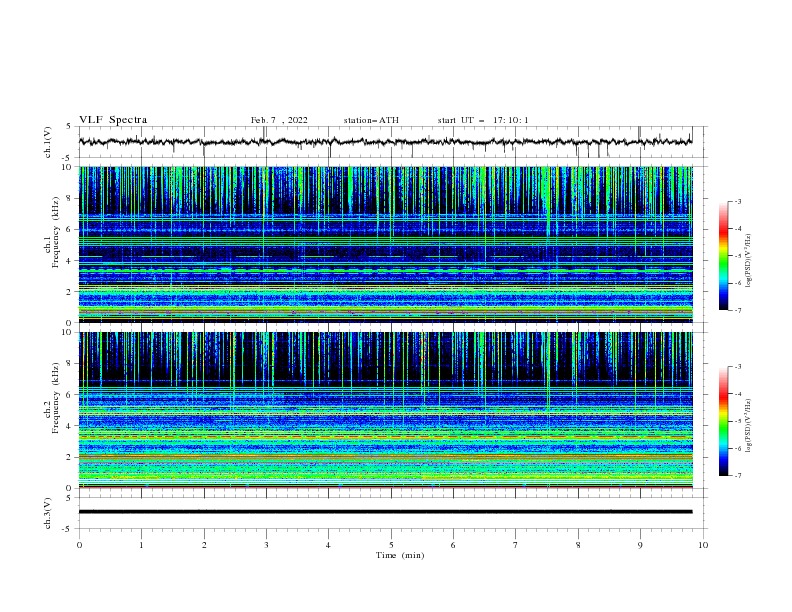Click time axis tick label '8'

(x=578, y=545)
